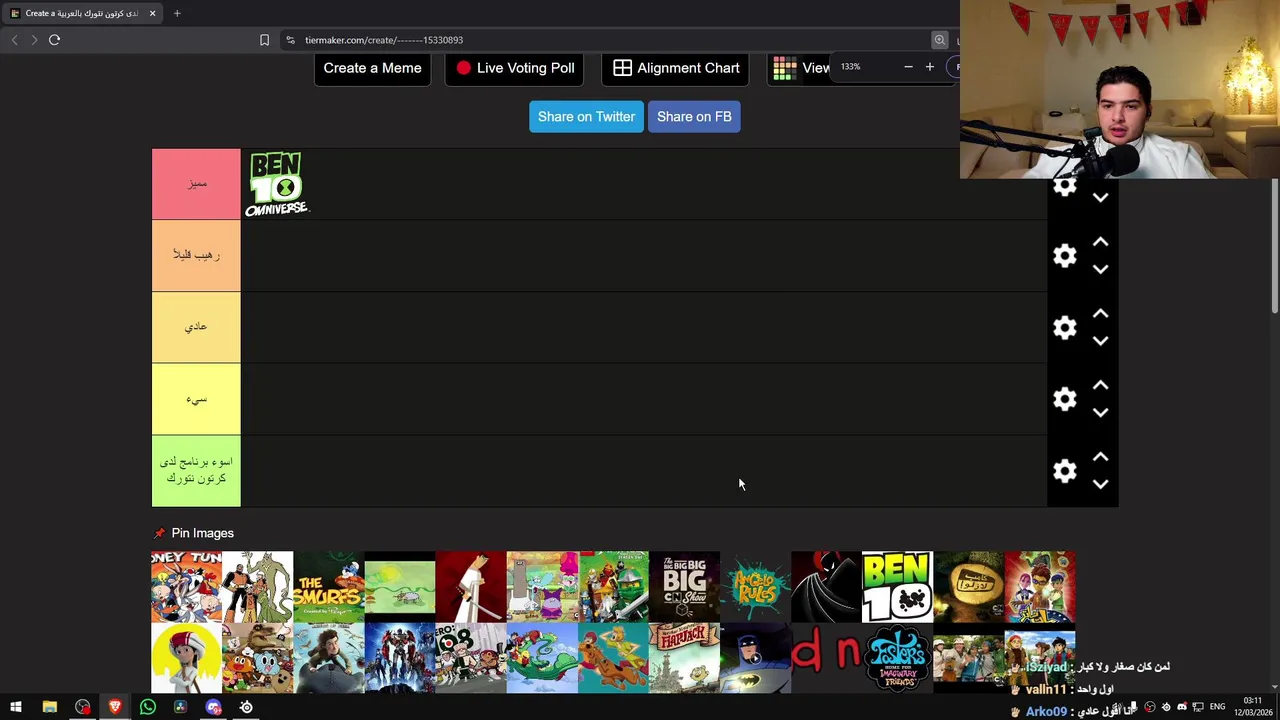Open settings gear for the مميز tier
The width and height of the screenshot is (1280, 720).
pyautogui.click(x=1065, y=187)
